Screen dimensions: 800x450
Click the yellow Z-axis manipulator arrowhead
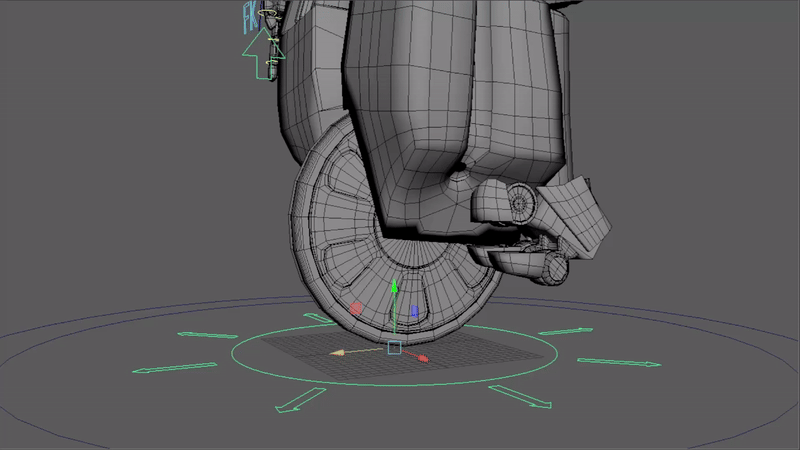click(x=337, y=353)
